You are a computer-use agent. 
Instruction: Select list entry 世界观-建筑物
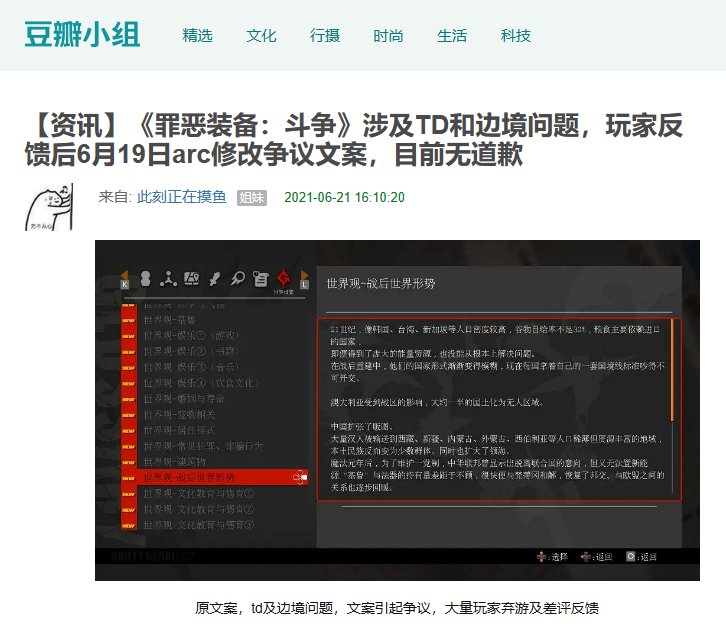(x=175, y=462)
